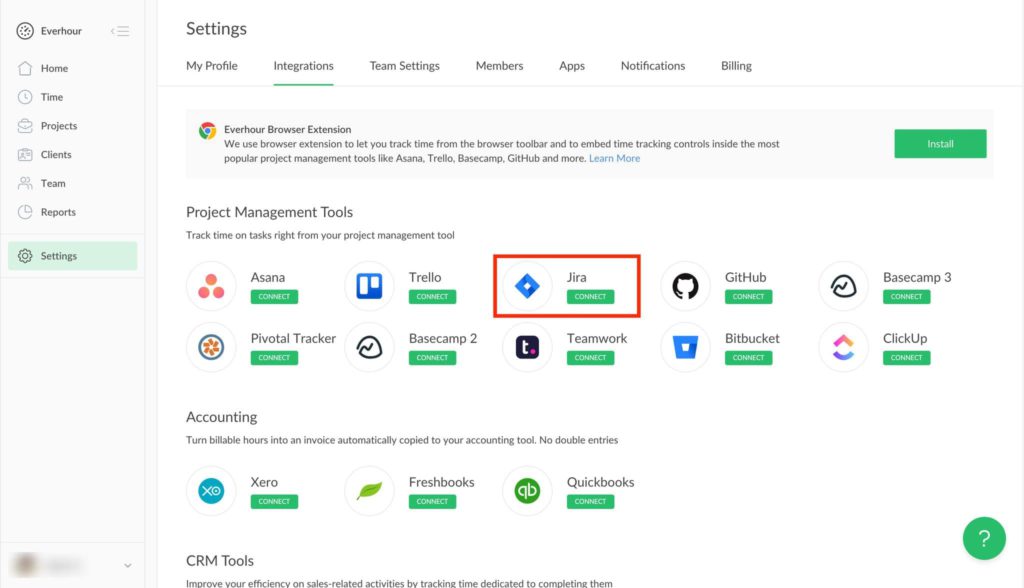Screen dimensions: 1024x588
Task: Open the Learn More link
Action: pyautogui.click(x=615, y=158)
